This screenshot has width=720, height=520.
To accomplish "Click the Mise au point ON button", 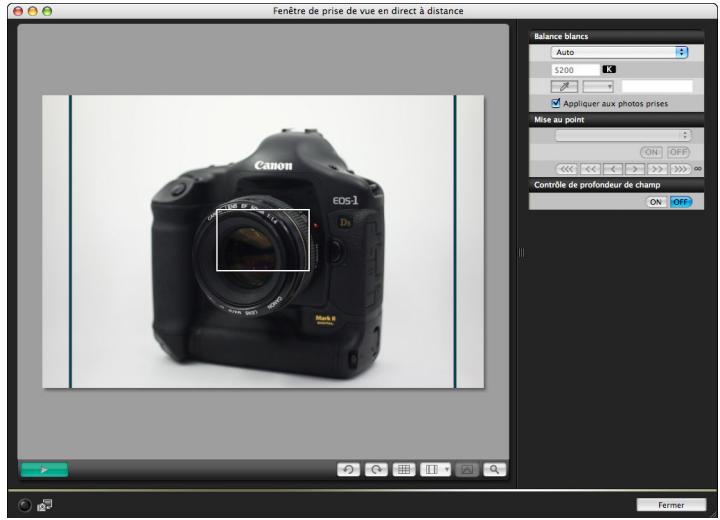I will [651, 152].
